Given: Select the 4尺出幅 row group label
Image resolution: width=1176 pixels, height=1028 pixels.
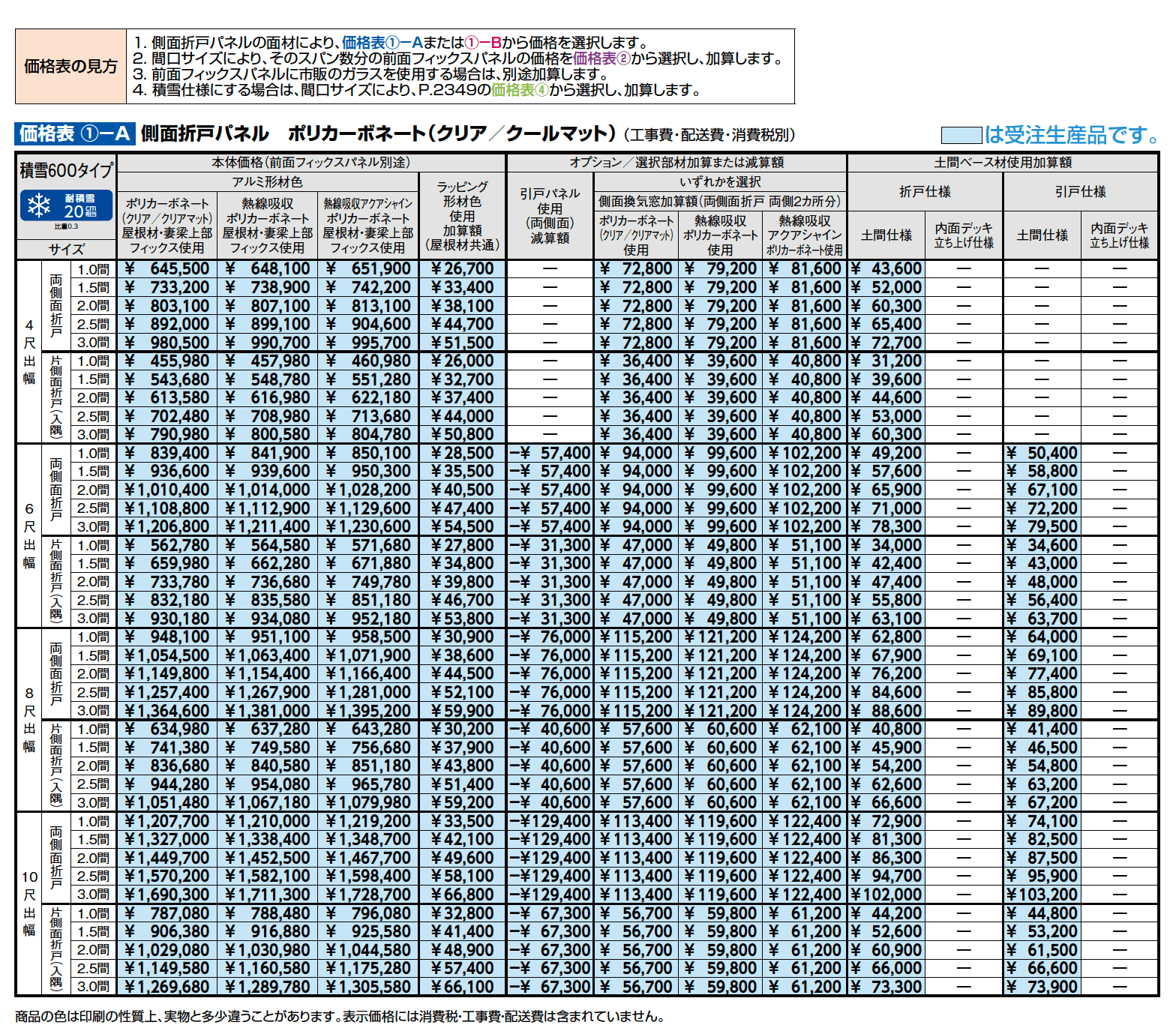Looking at the screenshot, I should click(x=29, y=352).
